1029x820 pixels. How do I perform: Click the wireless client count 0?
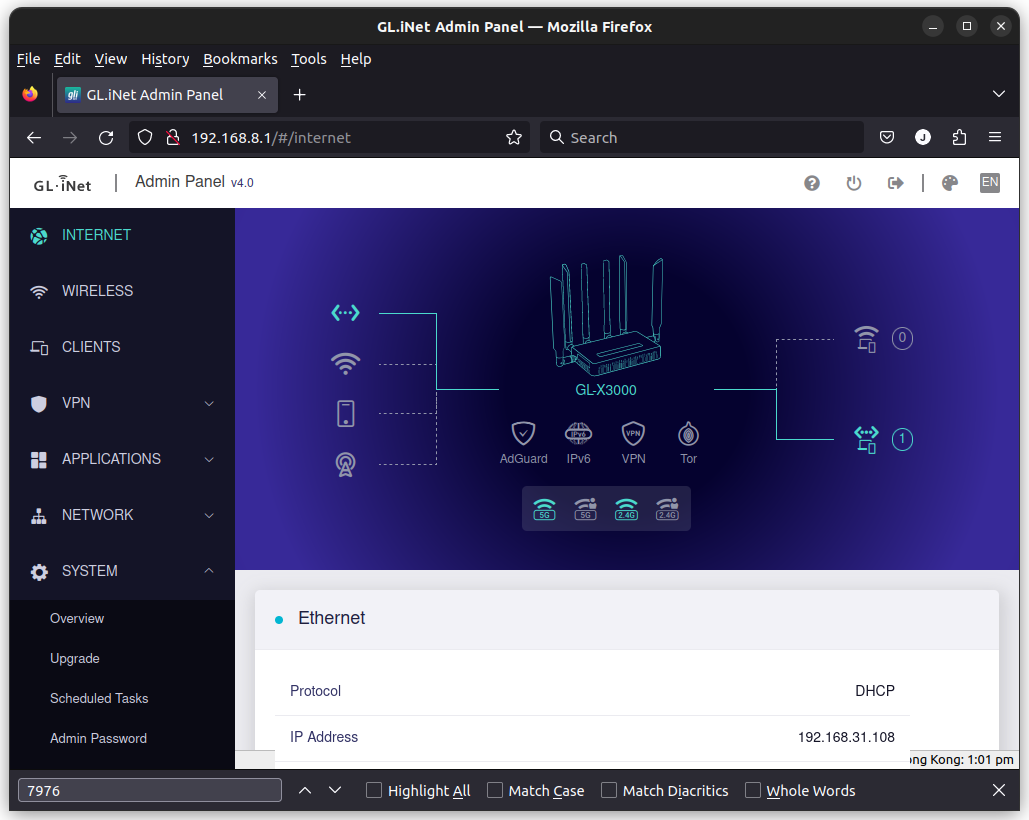coord(902,338)
